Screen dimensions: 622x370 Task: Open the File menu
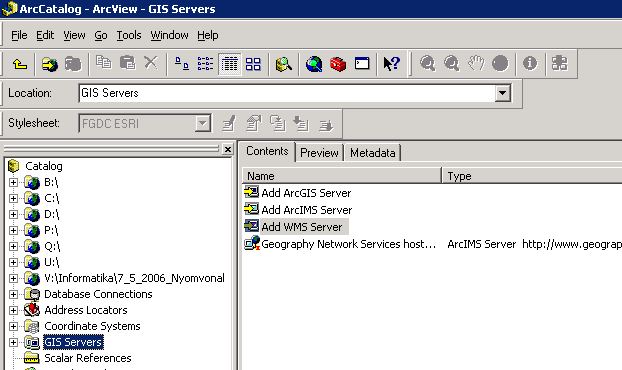coord(19,35)
